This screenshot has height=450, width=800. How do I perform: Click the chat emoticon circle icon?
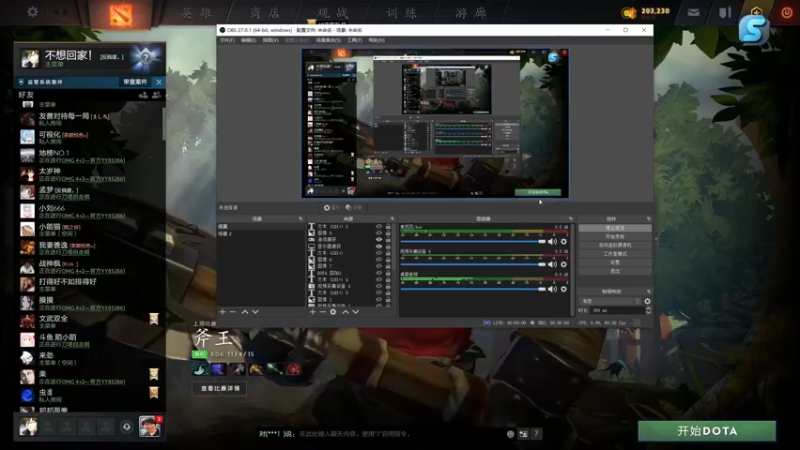(x=510, y=434)
